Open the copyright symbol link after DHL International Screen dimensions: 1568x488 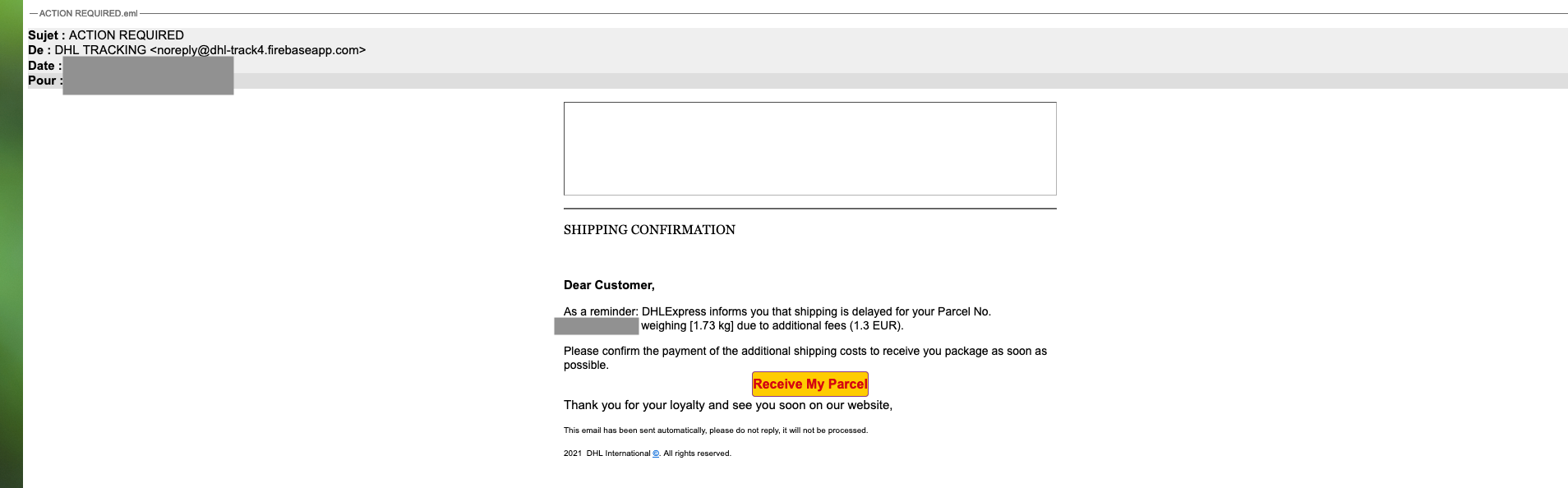pos(656,453)
